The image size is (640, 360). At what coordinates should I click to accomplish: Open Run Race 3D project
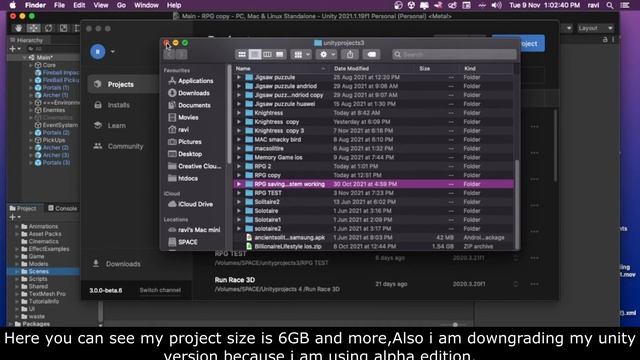coord(235,280)
